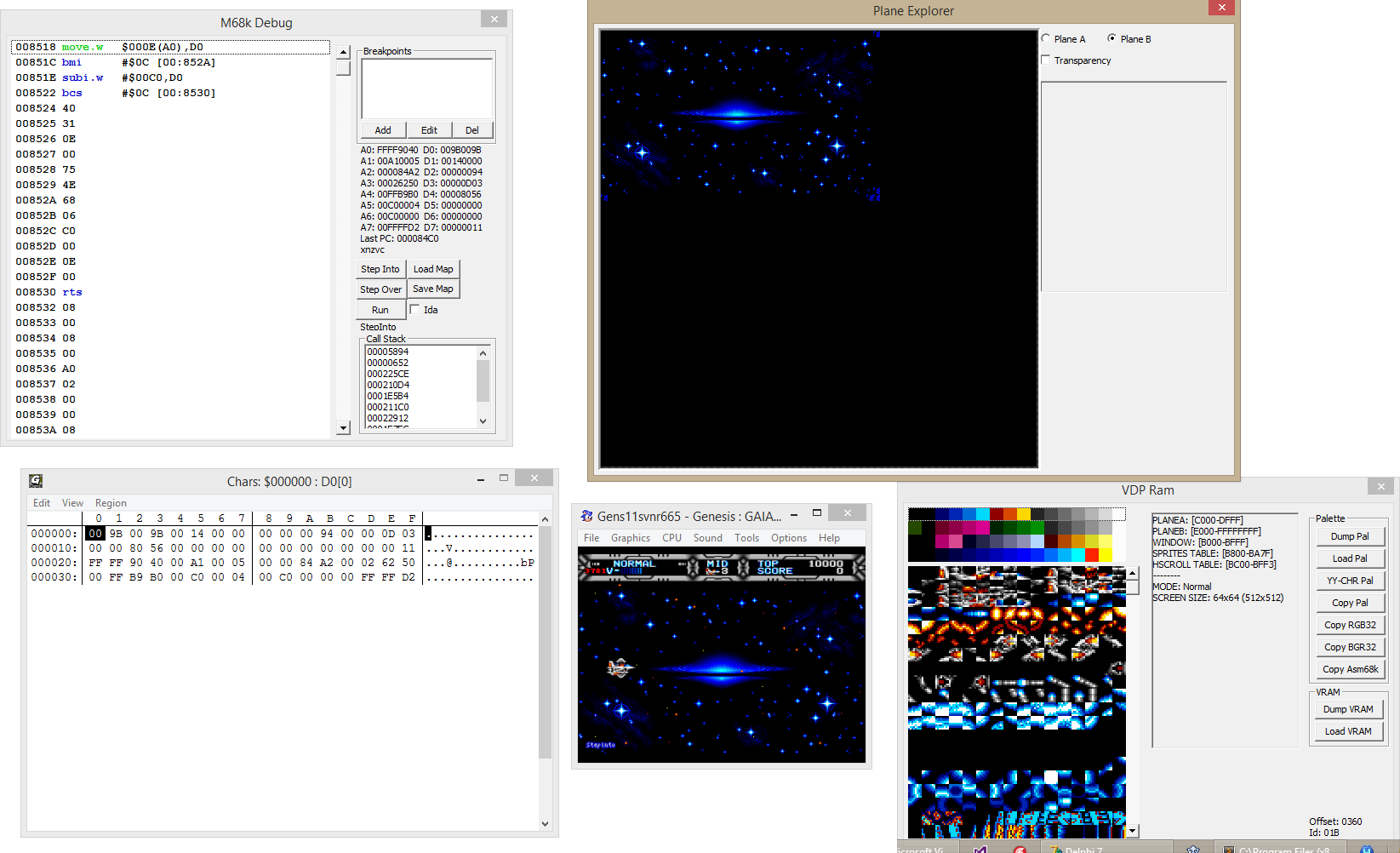The height and width of the screenshot is (853, 1400).
Task: Select the Plane B radio button
Action: [1111, 38]
